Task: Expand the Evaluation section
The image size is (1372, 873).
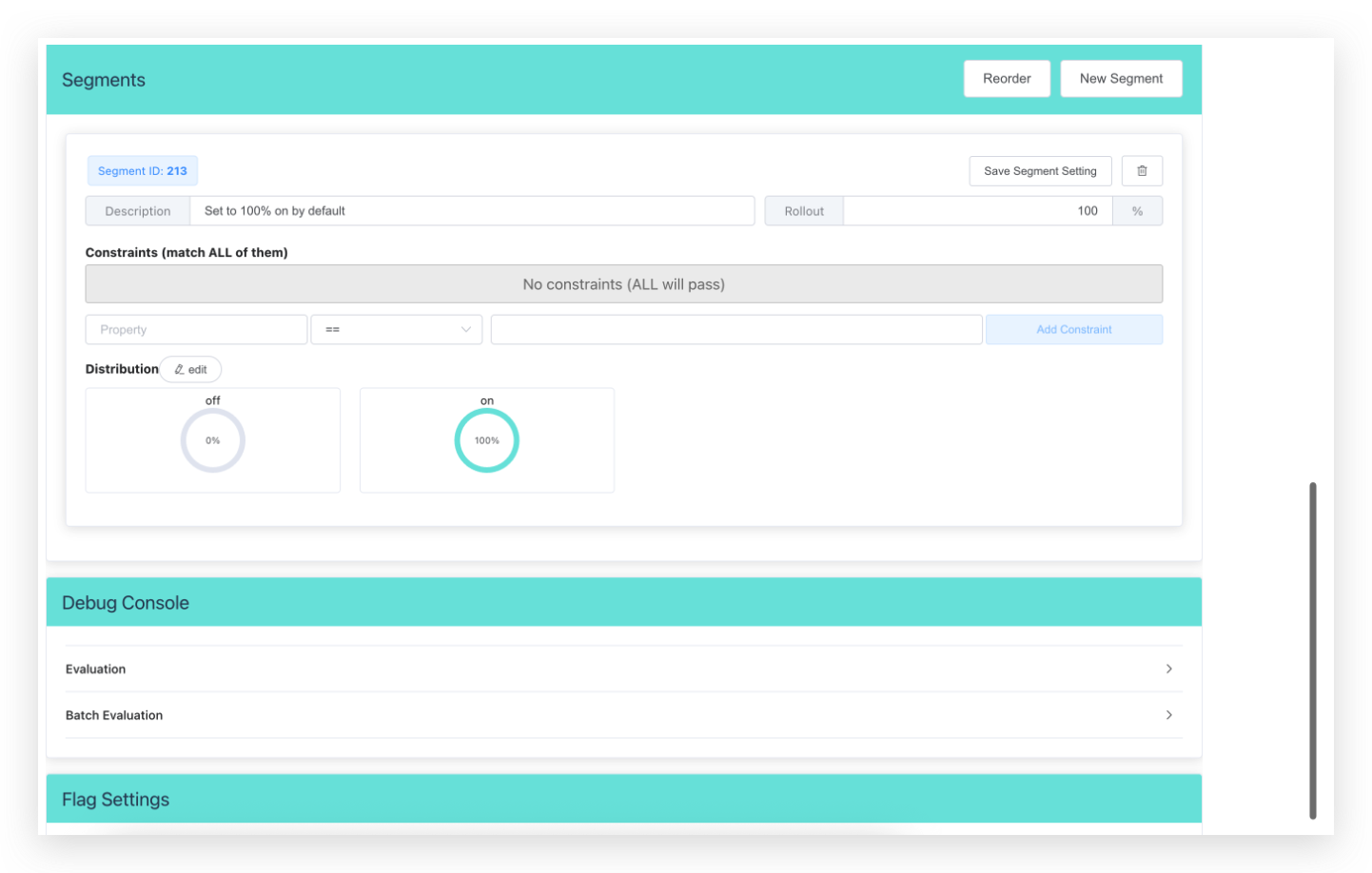Action: coord(624,669)
